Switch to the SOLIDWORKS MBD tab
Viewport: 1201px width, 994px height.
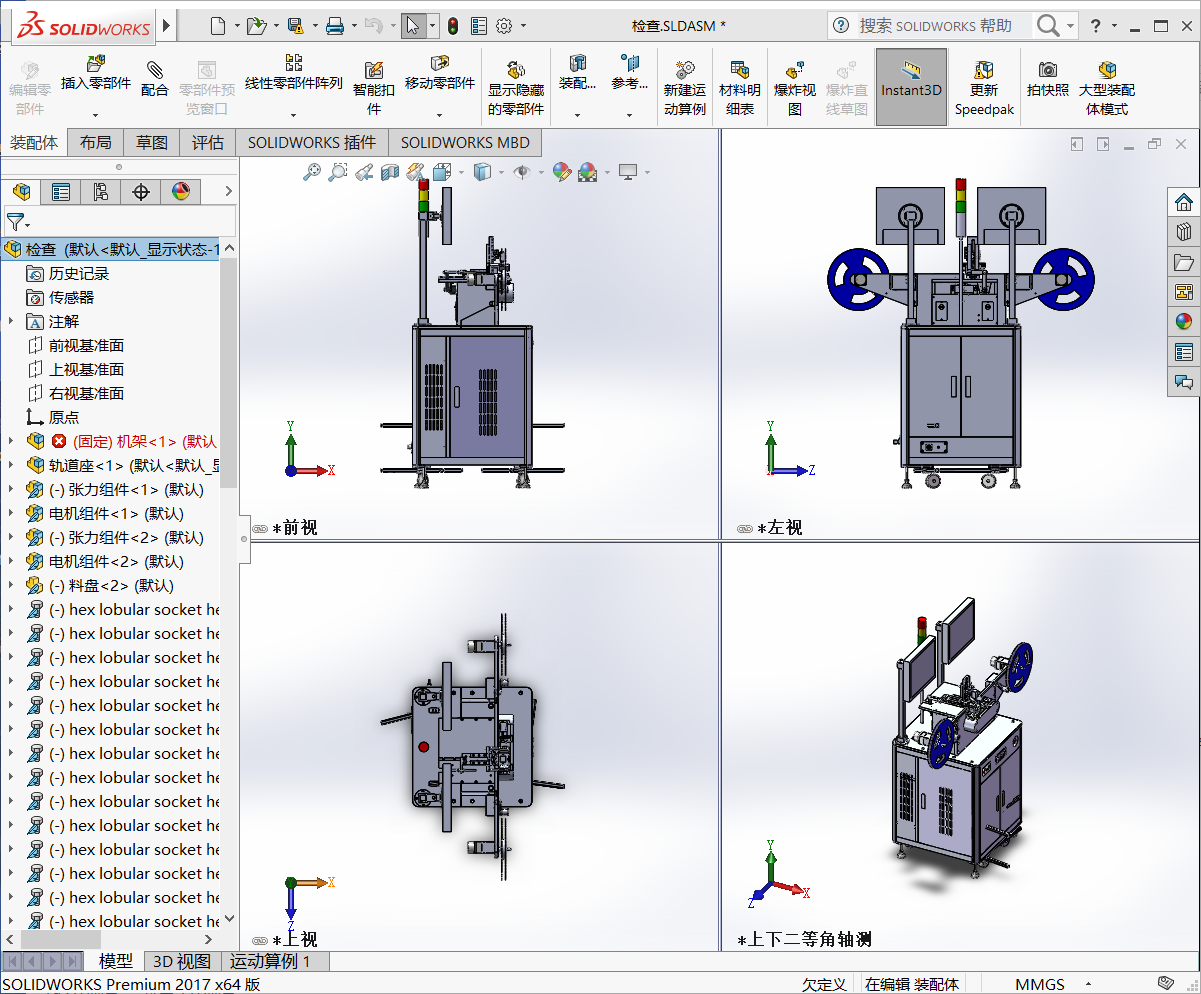(465, 143)
